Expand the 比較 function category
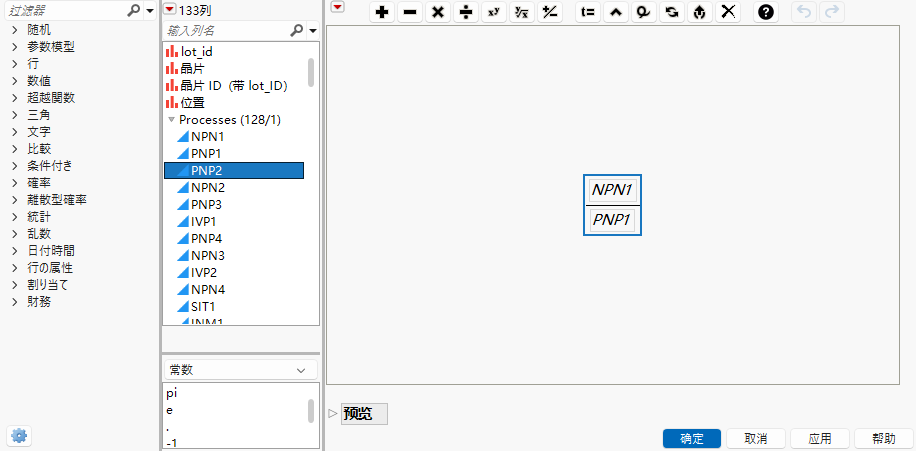Viewport: 916px width, 451px height. coord(15,149)
